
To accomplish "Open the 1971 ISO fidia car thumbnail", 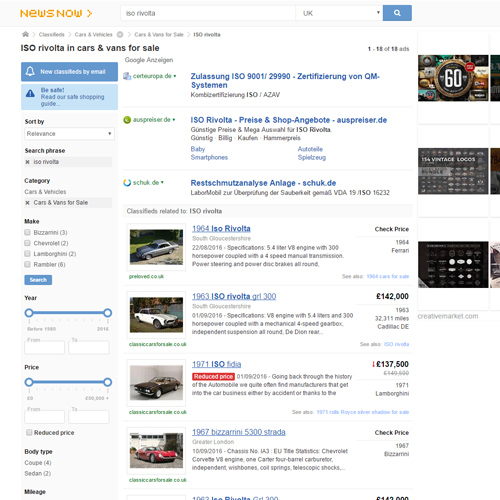I will [x=156, y=383].
